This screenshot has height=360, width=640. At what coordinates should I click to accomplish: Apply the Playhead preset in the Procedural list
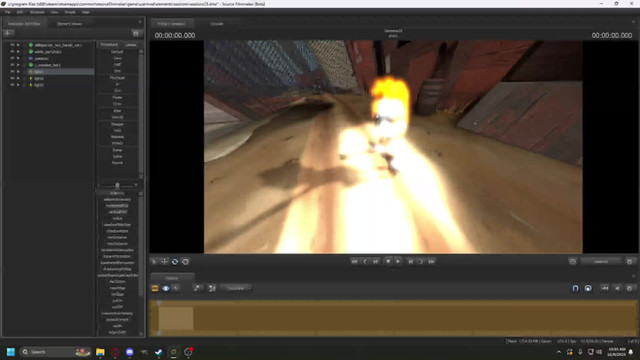pos(117,78)
